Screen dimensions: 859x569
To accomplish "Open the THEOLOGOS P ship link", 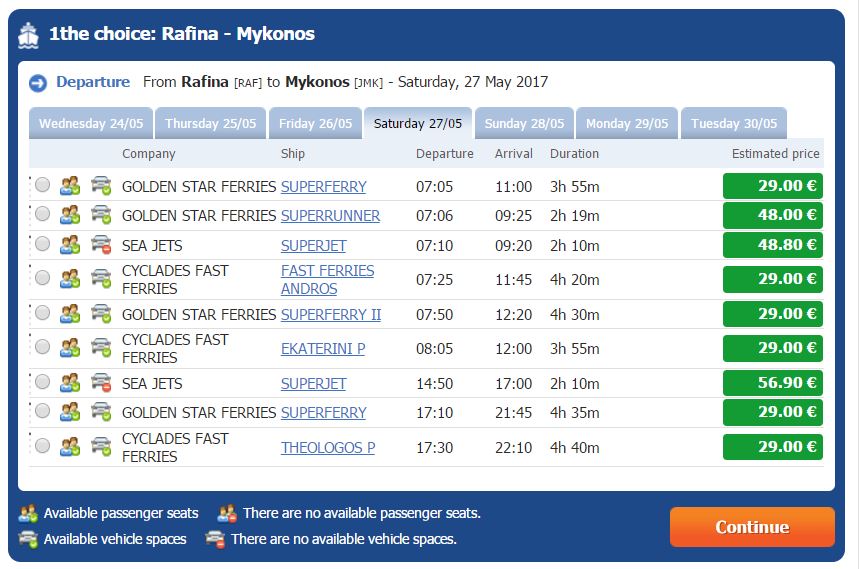I will (328, 447).
